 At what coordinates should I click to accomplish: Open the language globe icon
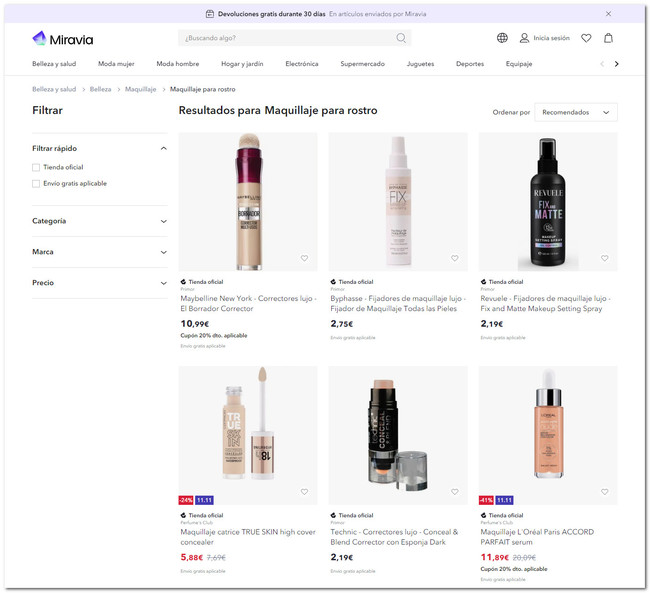(502, 38)
